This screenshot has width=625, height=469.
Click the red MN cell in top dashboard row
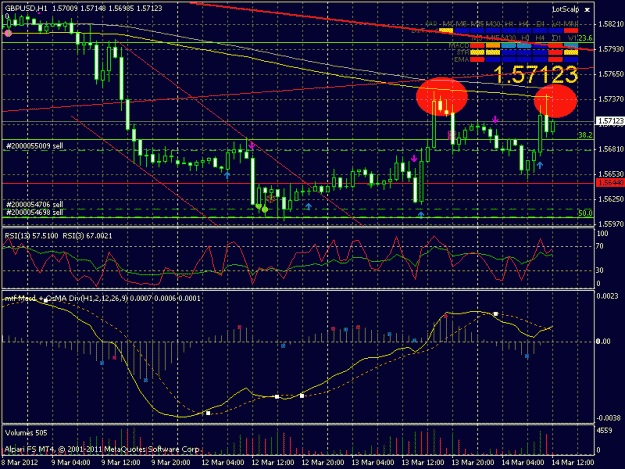(x=571, y=30)
